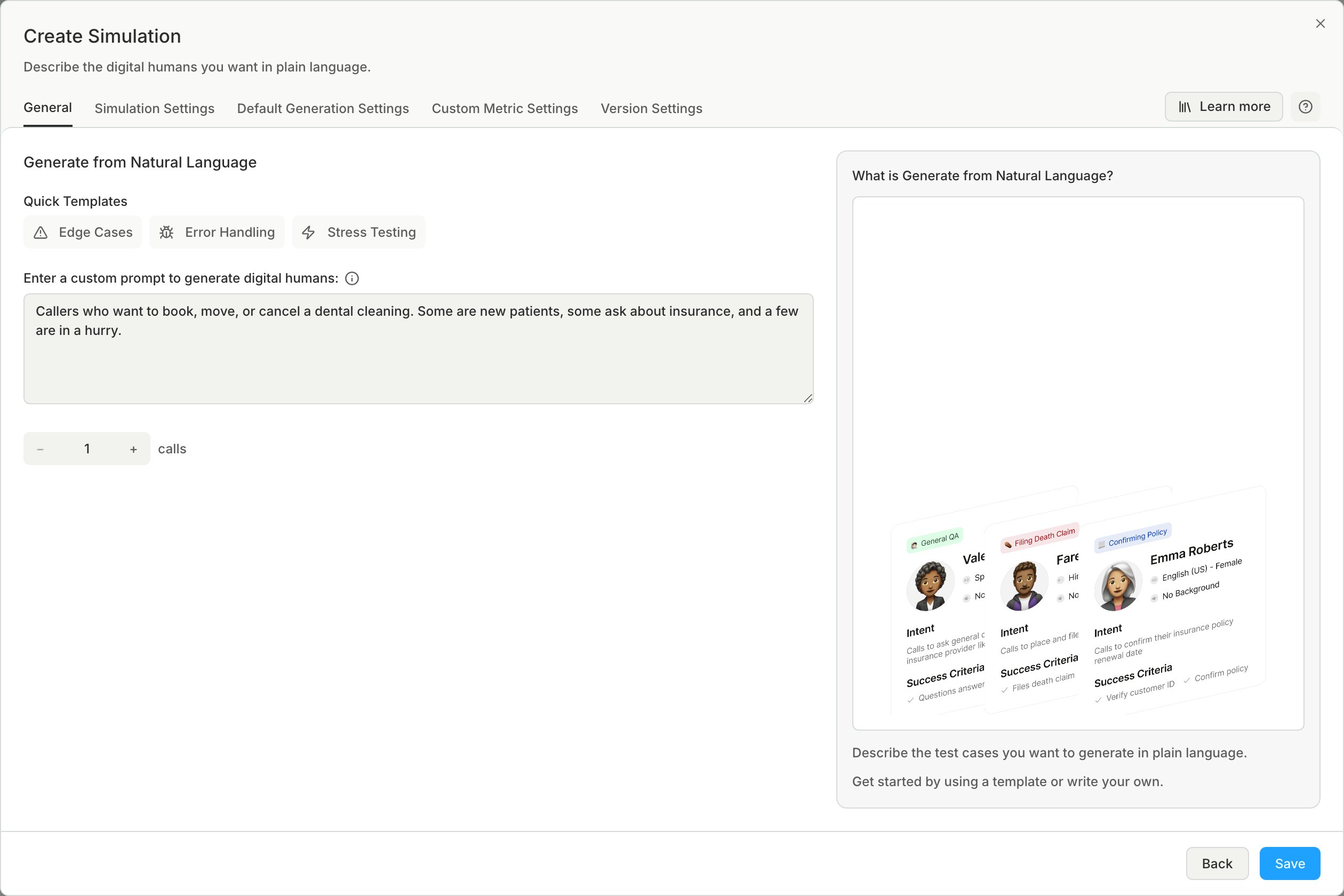The width and height of the screenshot is (1344, 896).
Task: Click the 'calls' label next to stepper
Action: click(172, 449)
